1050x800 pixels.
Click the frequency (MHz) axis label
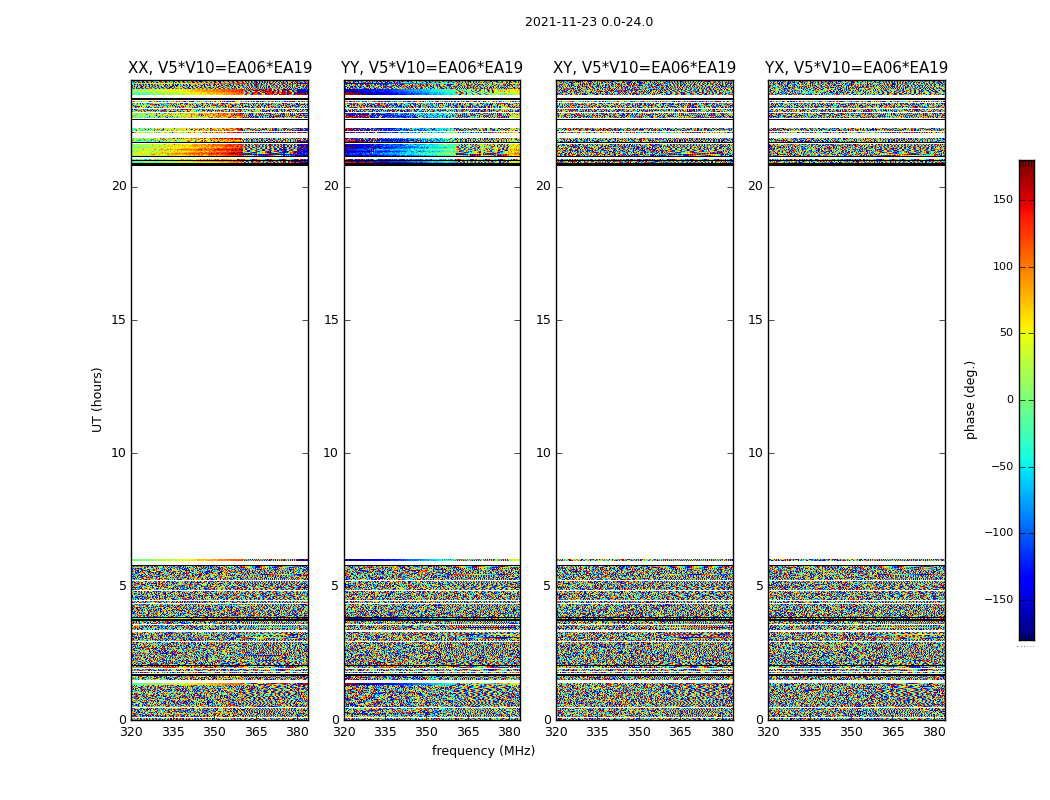[483, 750]
